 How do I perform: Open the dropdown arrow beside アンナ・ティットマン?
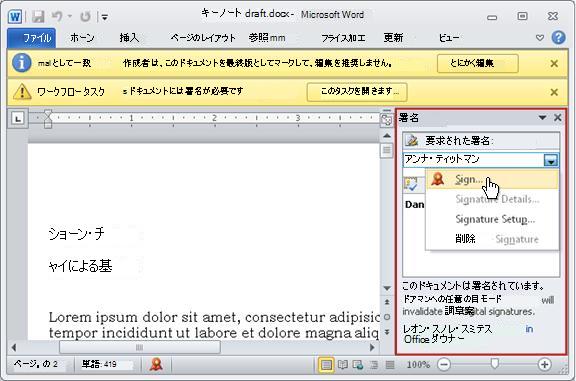coord(551,160)
